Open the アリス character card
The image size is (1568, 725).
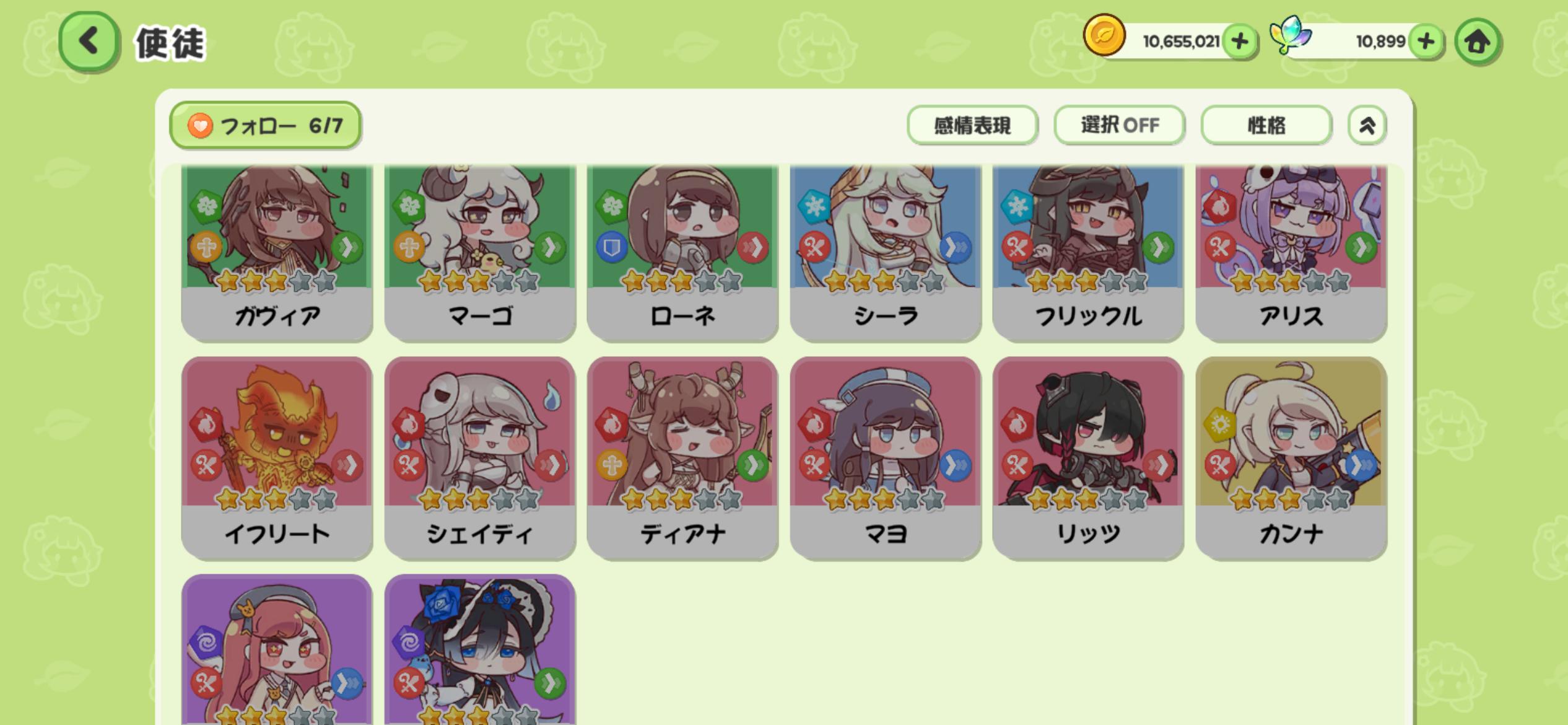tap(1291, 253)
